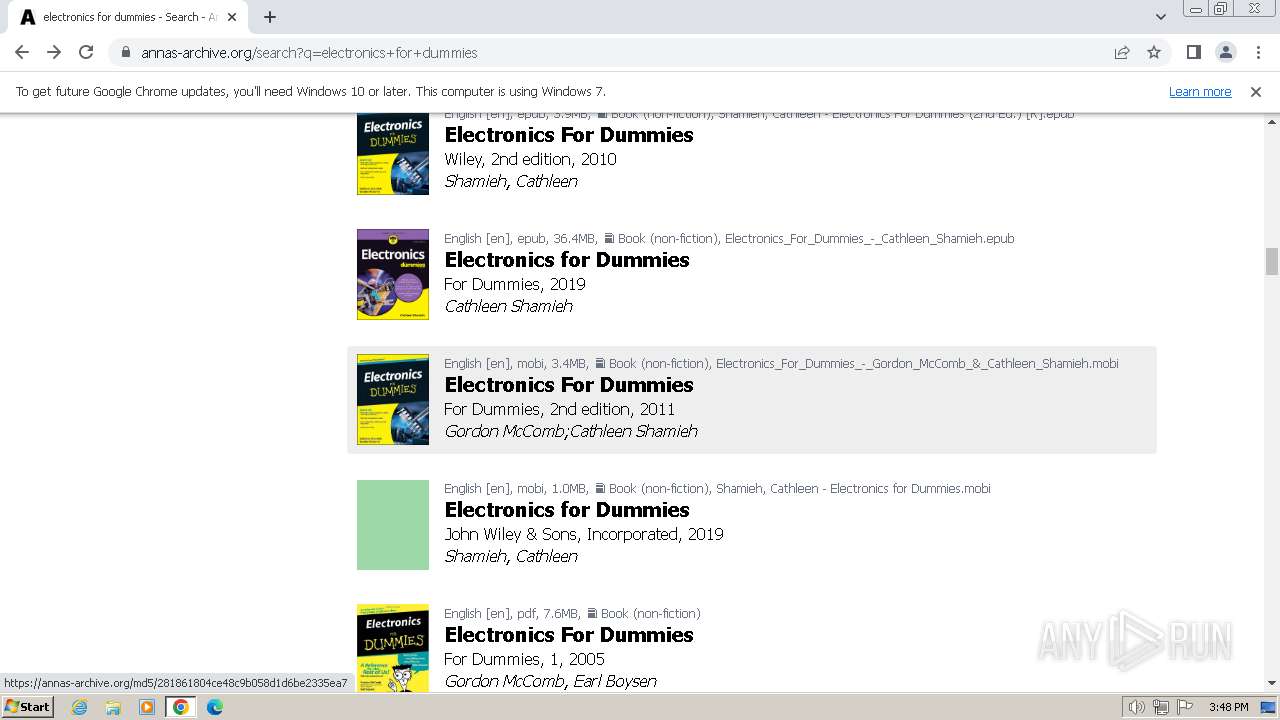Screen dimensions: 1280x720
Task: Select the Anna's Archive search tab
Action: pyautogui.click(x=128, y=17)
